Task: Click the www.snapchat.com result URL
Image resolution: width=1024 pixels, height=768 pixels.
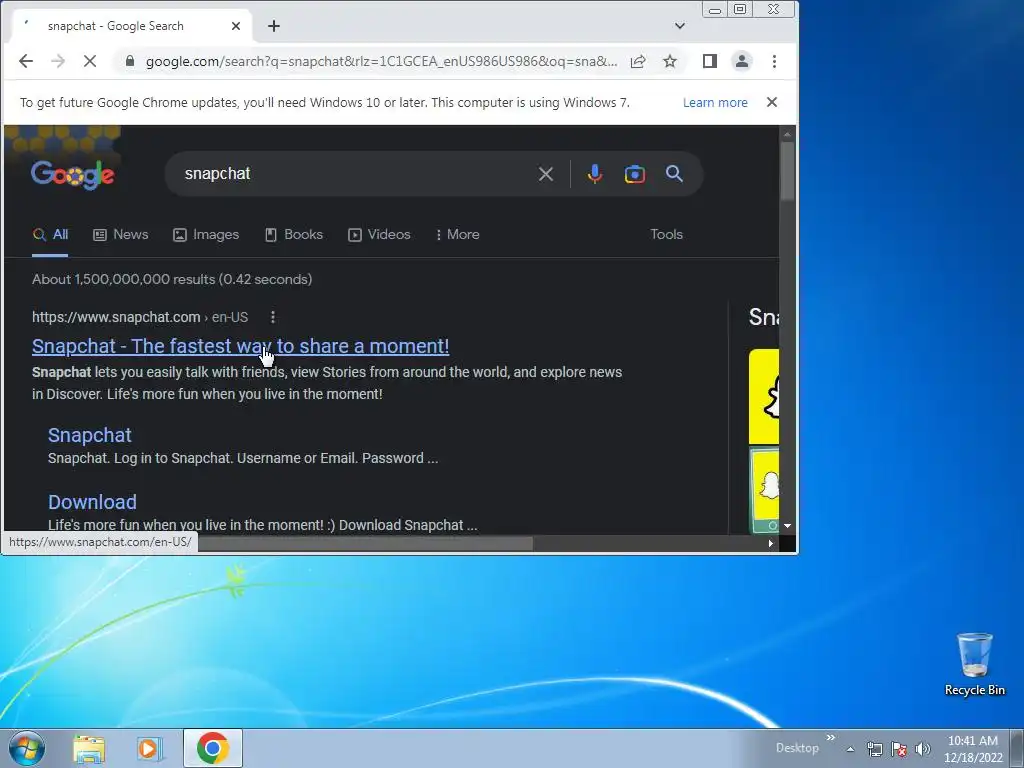Action: pos(140,317)
